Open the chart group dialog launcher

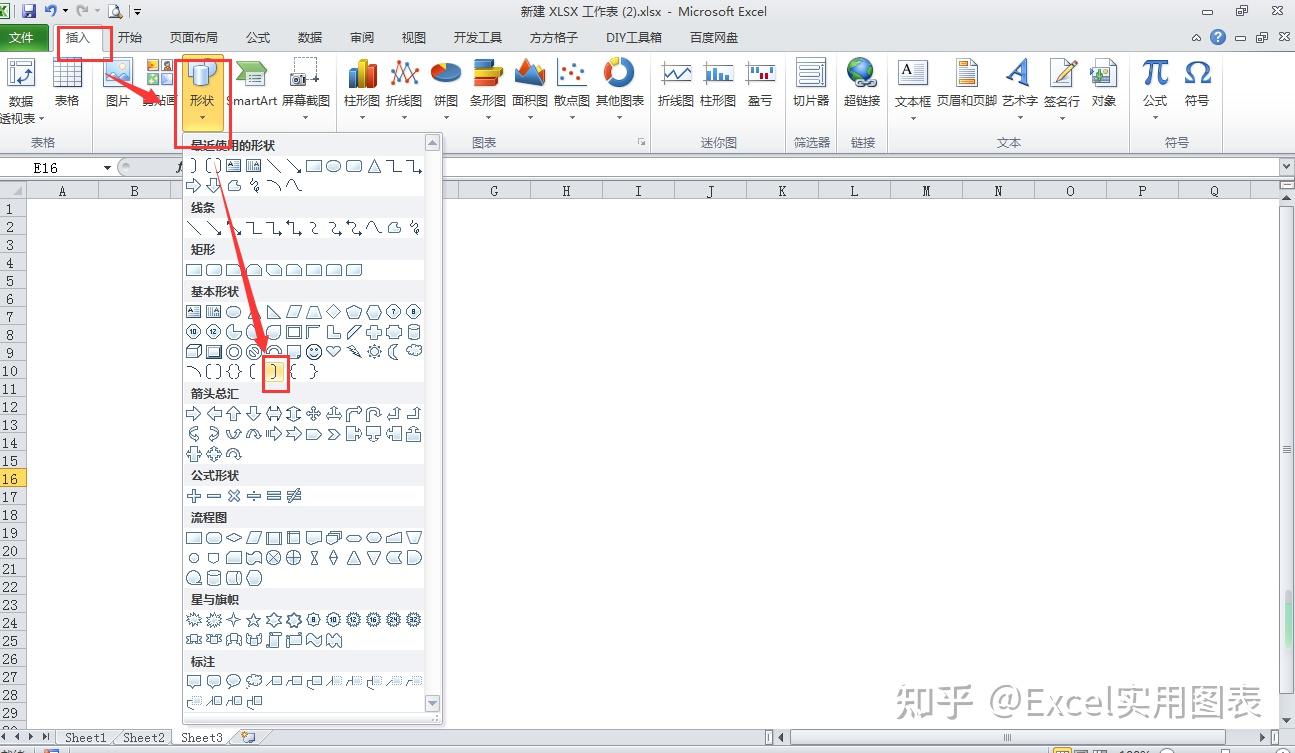[641, 143]
